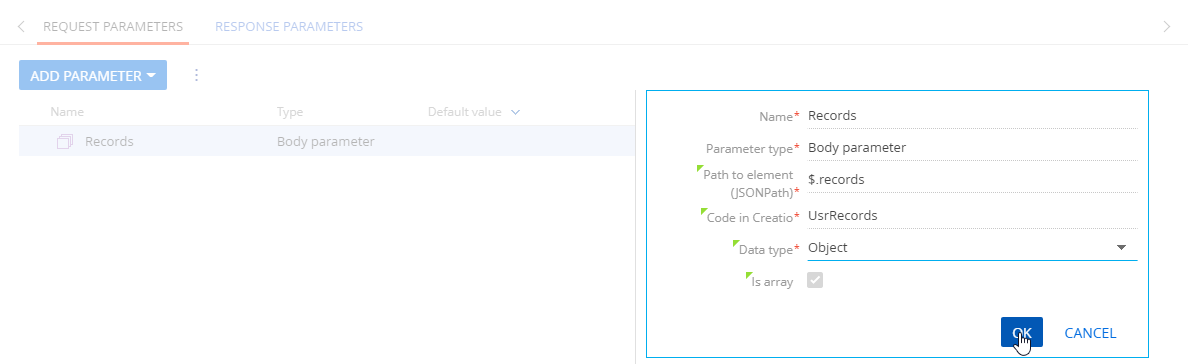
Task: Toggle the Is array checkbox
Action: pos(815,281)
